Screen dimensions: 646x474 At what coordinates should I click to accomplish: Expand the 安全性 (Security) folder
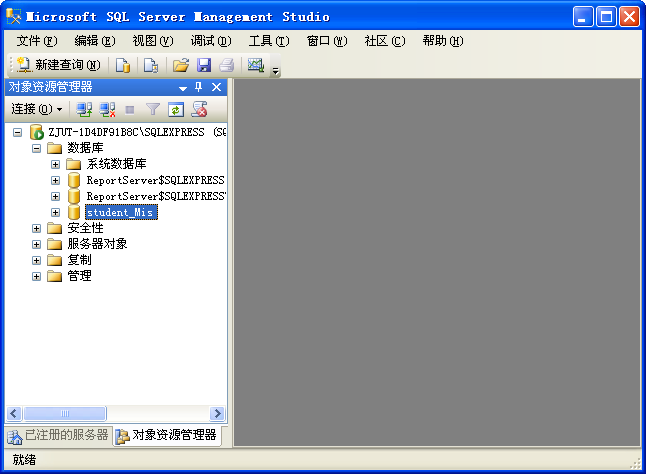[37, 228]
